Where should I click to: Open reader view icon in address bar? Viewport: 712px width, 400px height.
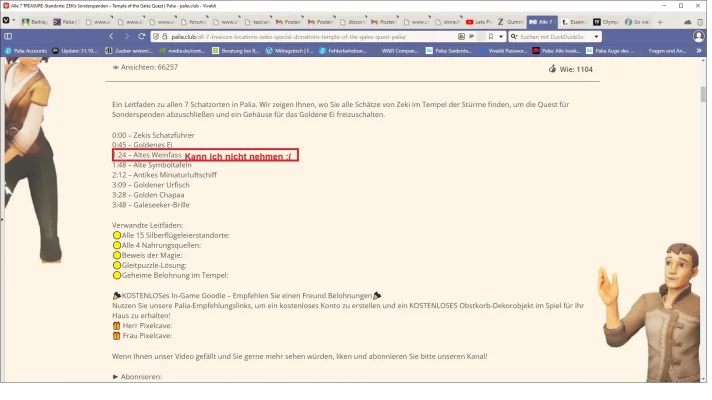click(471, 37)
